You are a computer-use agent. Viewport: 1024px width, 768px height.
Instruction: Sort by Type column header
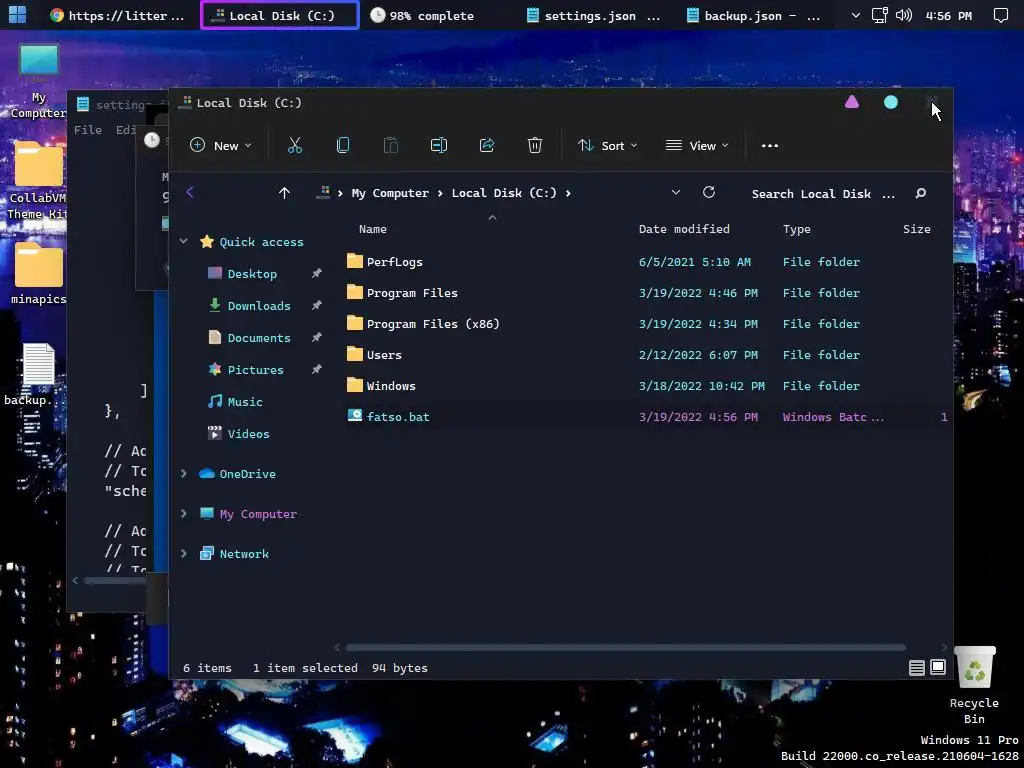coord(797,229)
